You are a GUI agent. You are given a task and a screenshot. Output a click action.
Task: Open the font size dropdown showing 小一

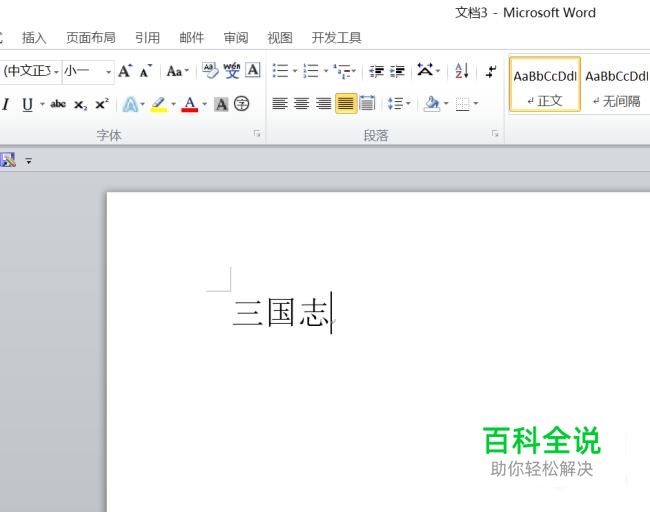pos(109,72)
